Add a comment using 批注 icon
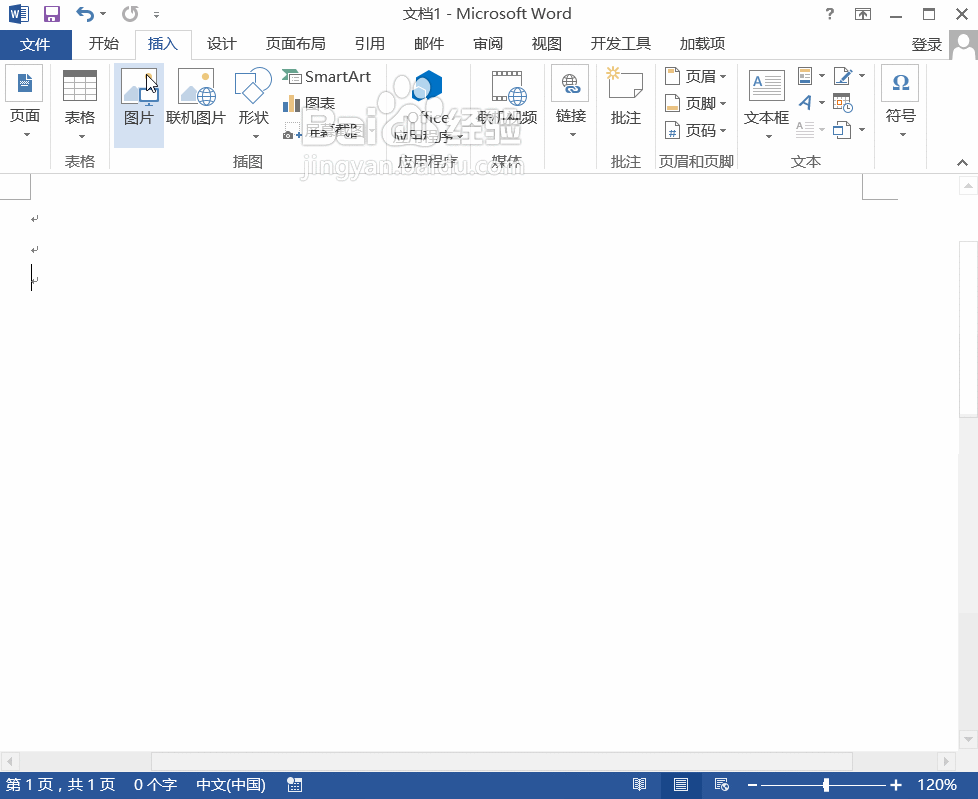Viewport: 978px width, 799px height. click(x=625, y=98)
